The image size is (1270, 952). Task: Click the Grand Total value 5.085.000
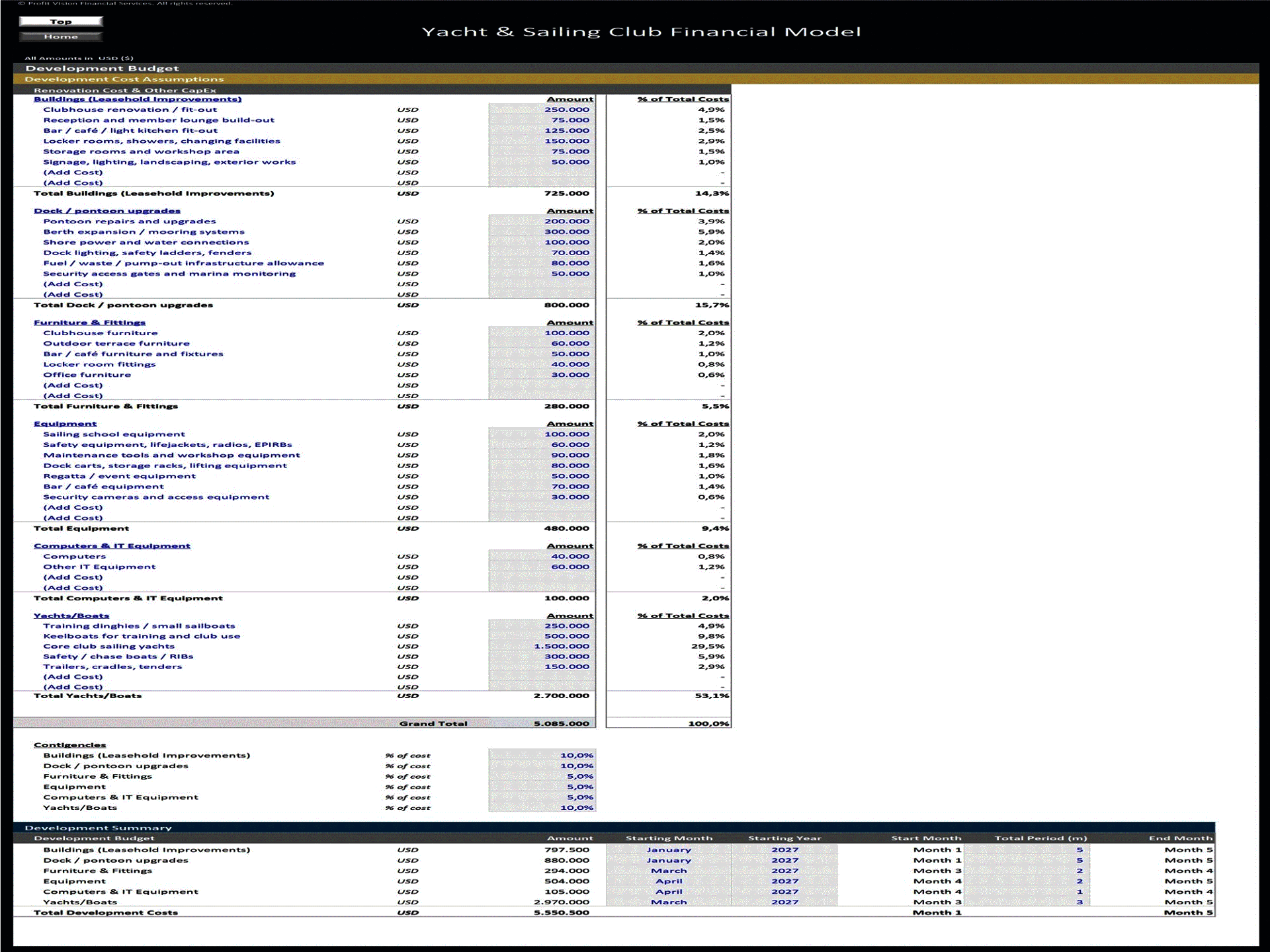562,724
